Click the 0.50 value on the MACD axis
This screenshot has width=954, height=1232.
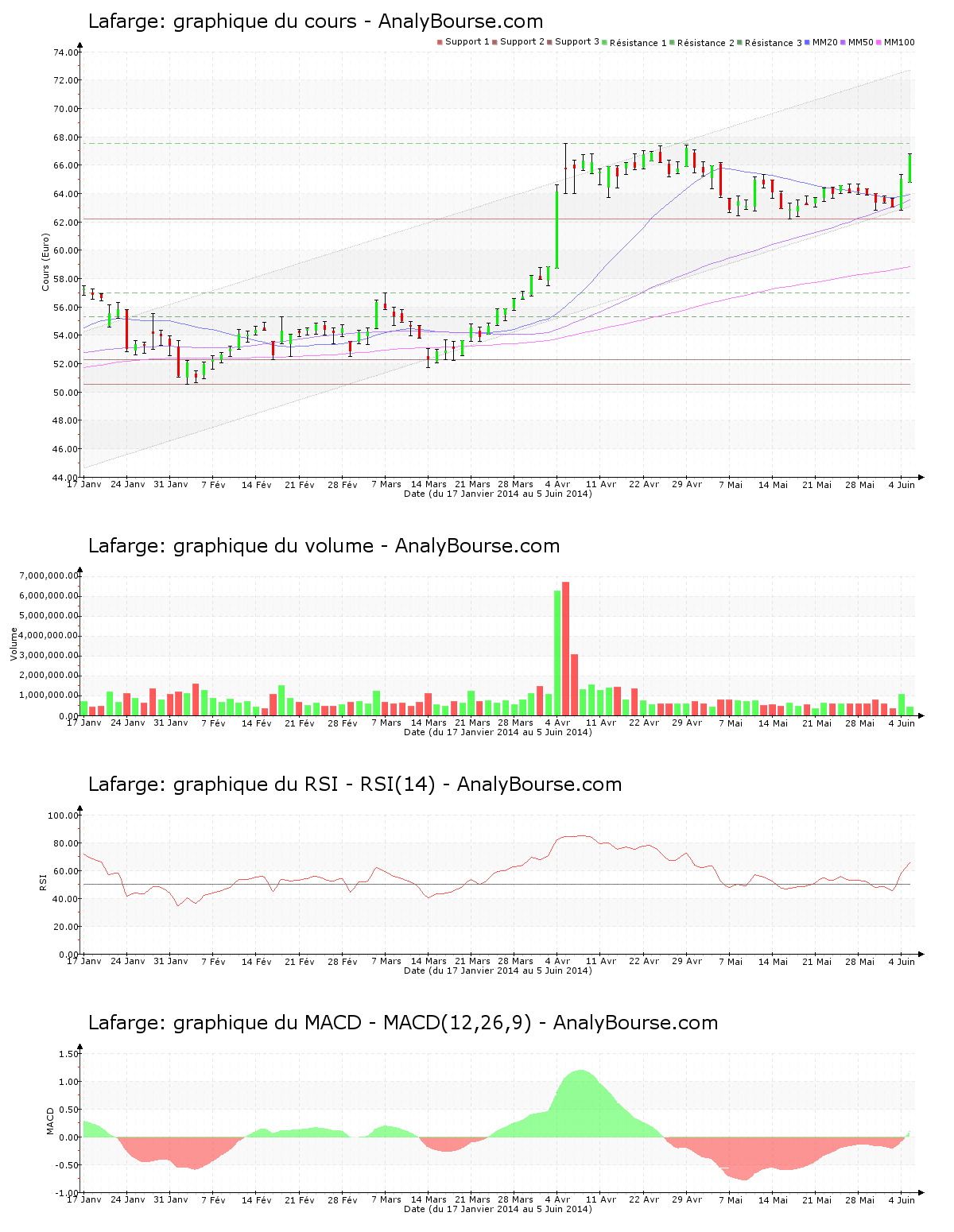68,1110
